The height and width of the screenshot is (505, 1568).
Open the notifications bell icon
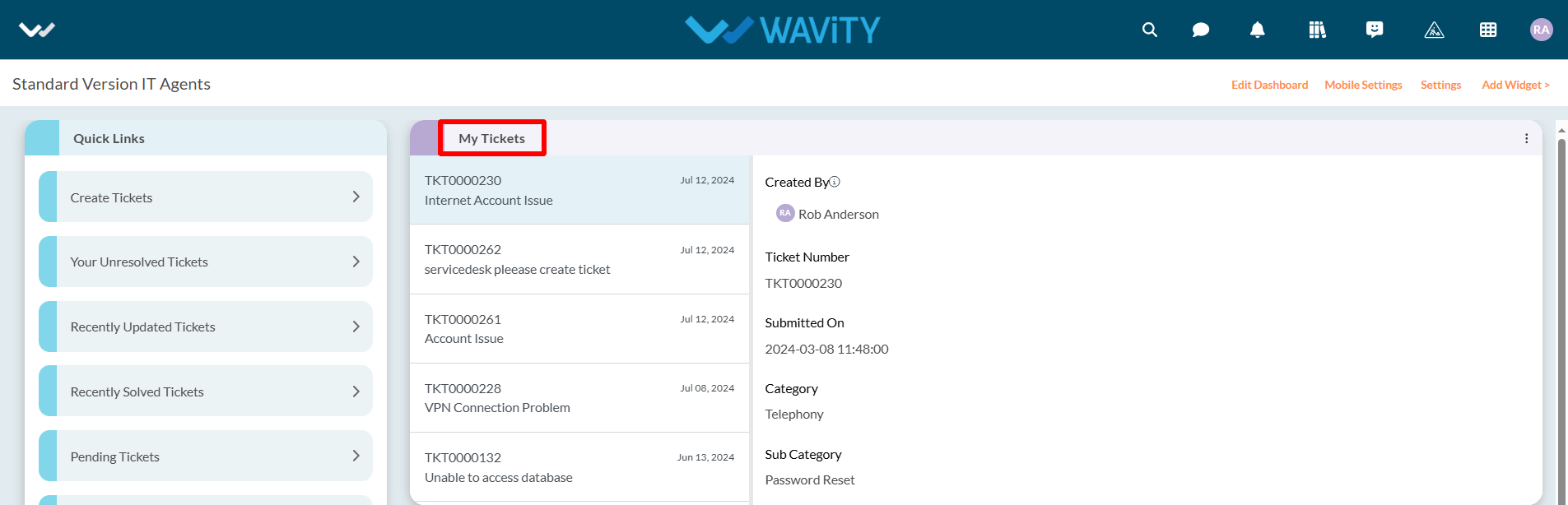(1258, 30)
